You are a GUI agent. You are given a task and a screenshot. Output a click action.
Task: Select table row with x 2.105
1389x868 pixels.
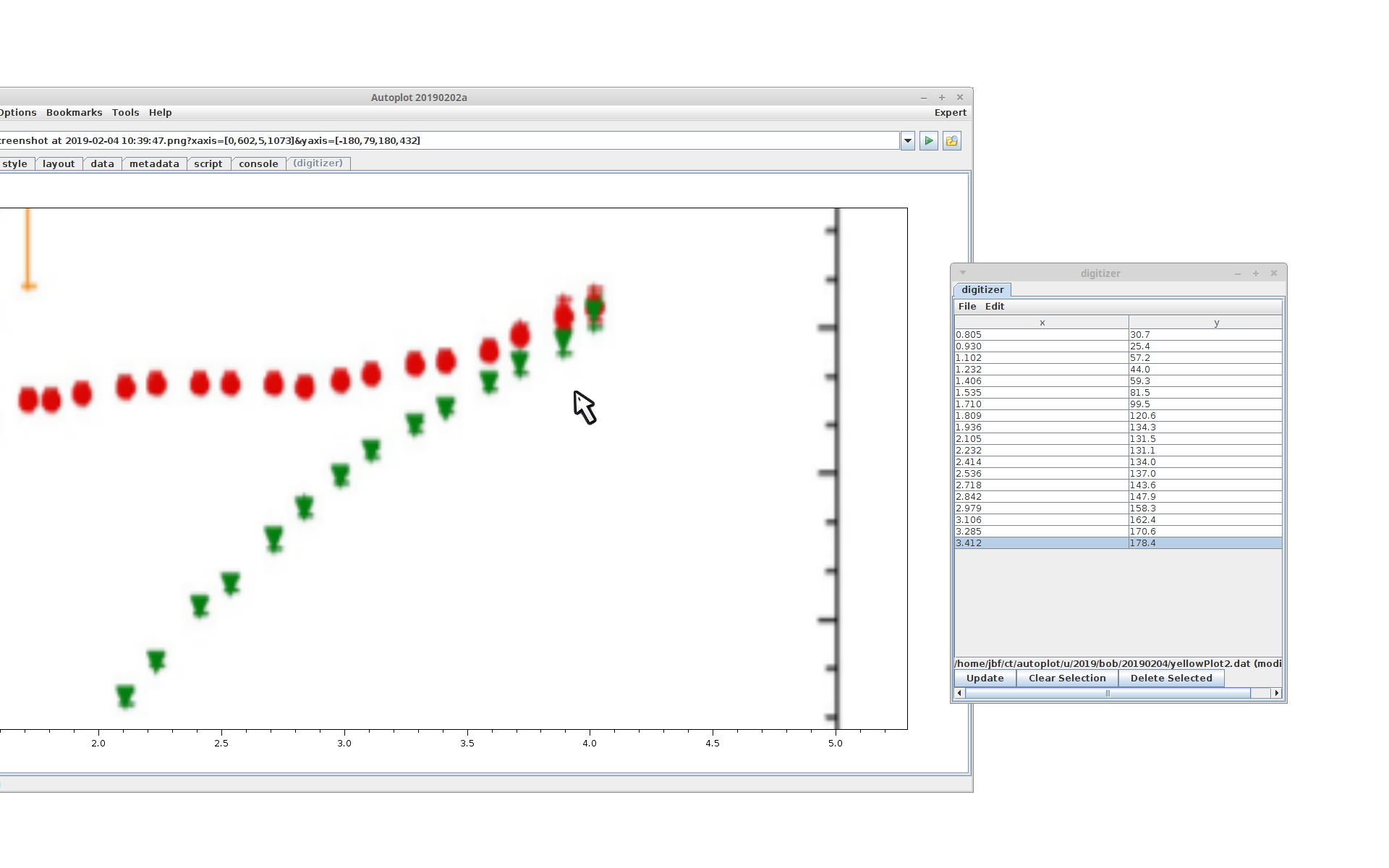click(1118, 439)
